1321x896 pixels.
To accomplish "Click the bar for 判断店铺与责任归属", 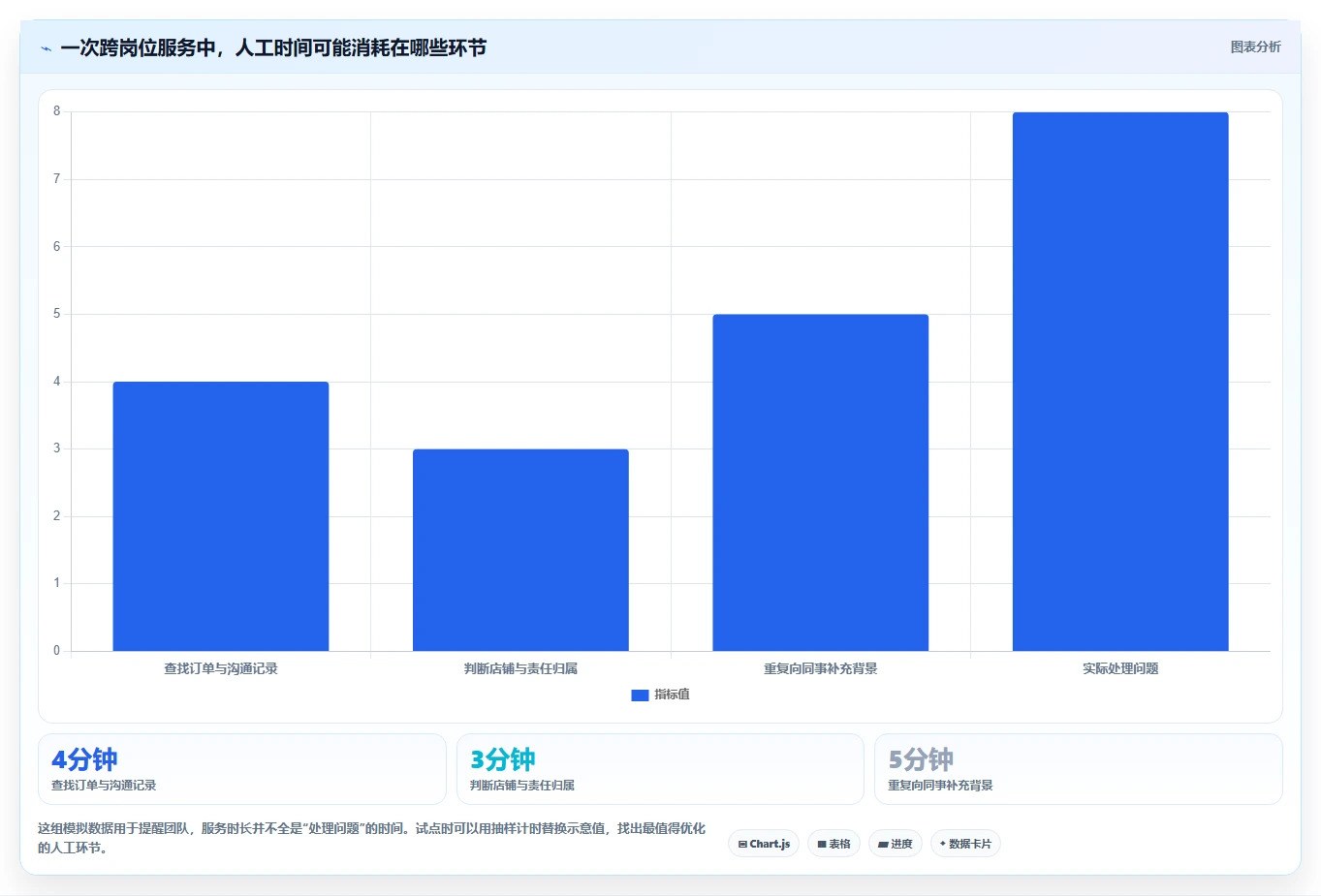I will coord(520,550).
